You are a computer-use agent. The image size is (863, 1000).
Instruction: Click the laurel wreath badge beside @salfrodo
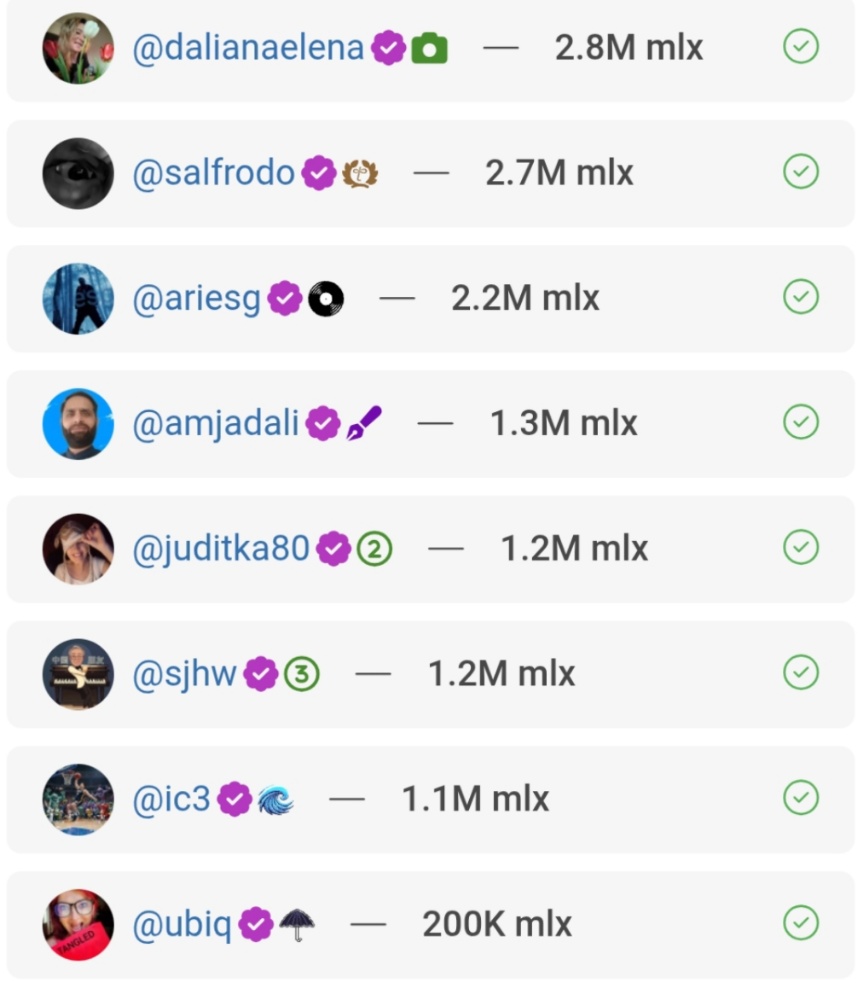[360, 173]
